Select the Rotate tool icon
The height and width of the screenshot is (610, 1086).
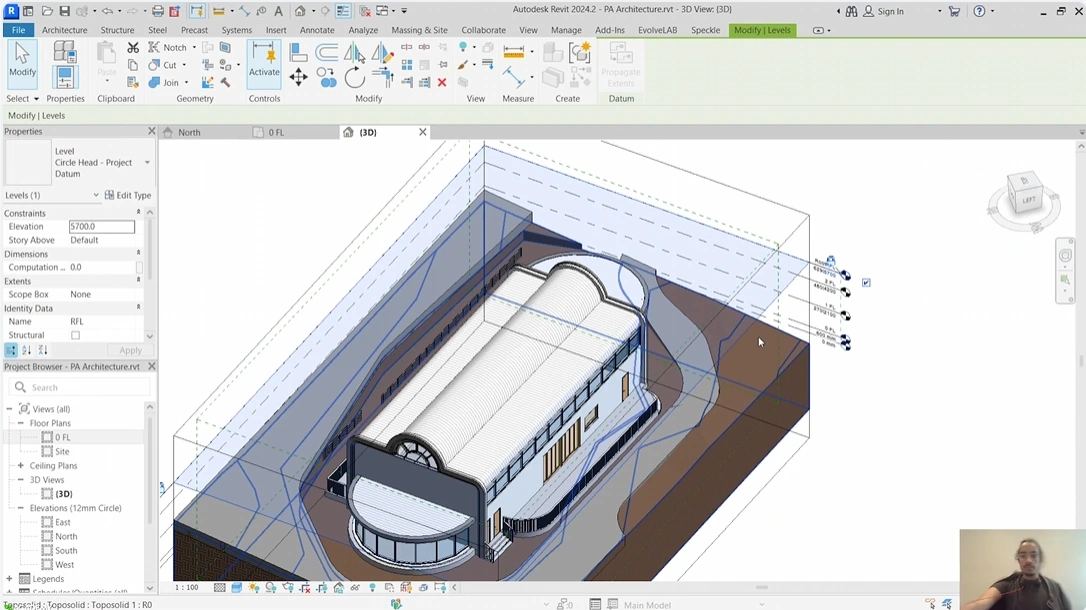[x=354, y=77]
